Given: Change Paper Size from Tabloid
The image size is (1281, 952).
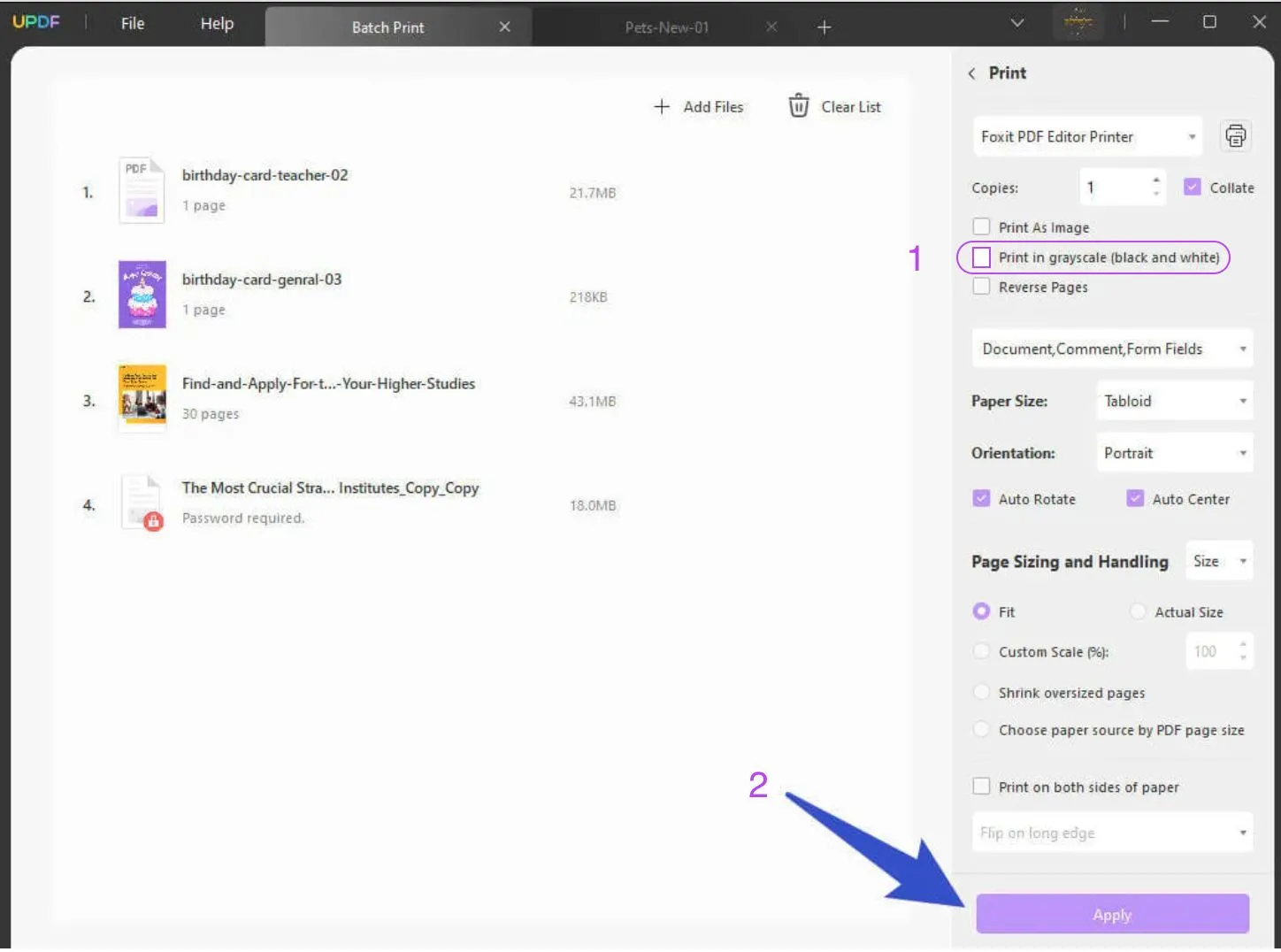Looking at the screenshot, I should coord(1174,400).
